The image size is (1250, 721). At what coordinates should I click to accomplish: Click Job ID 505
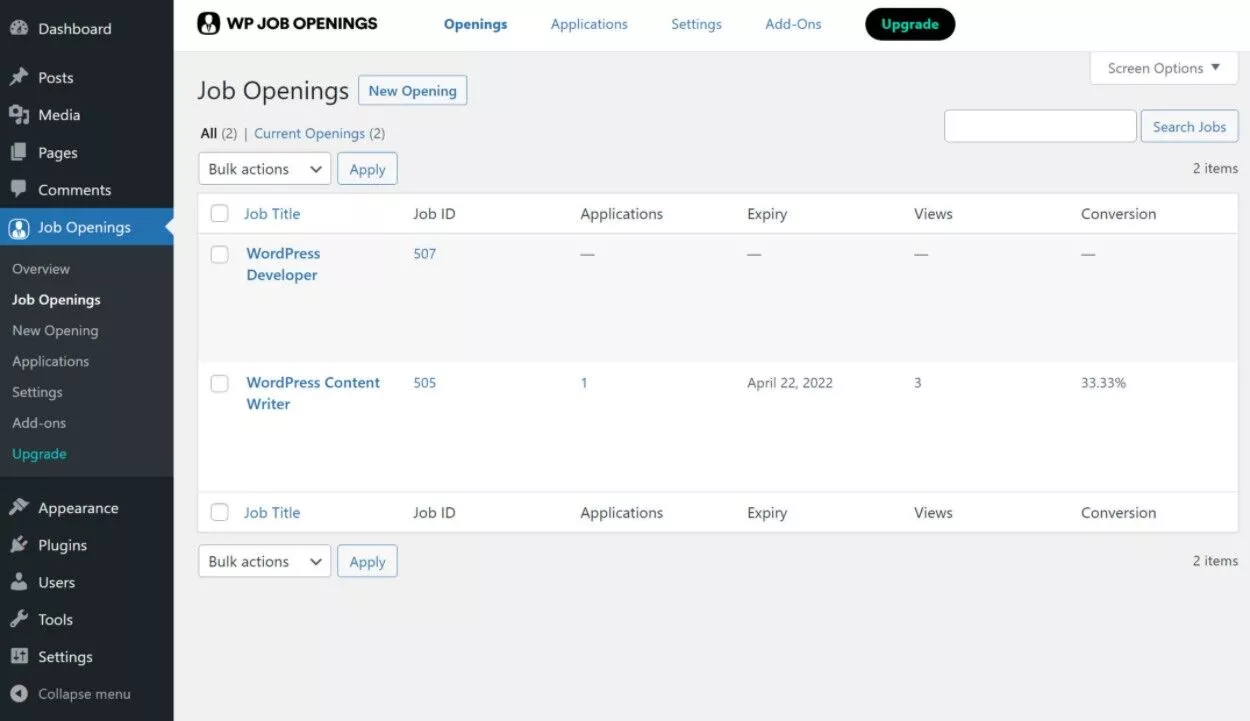(425, 383)
